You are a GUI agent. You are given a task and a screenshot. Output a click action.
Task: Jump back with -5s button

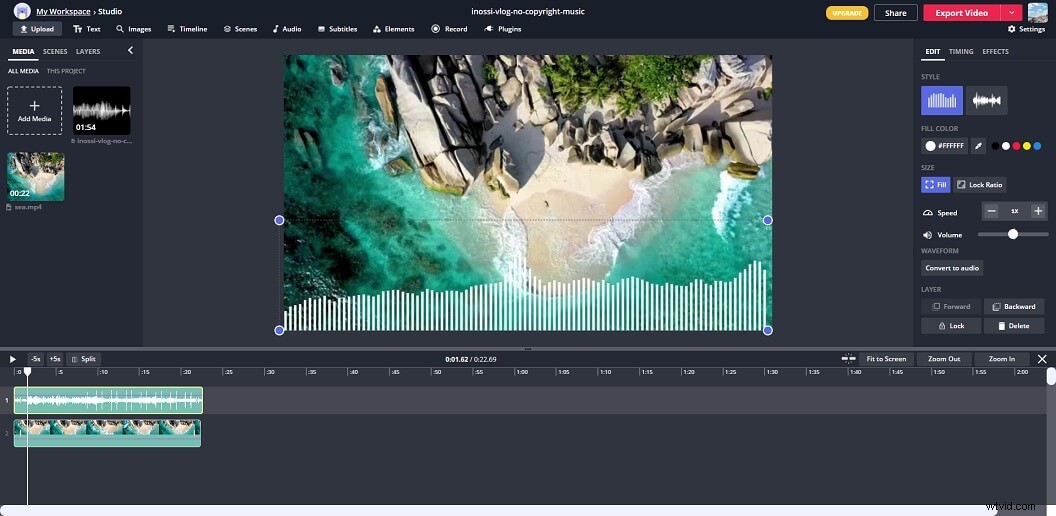[x=36, y=359]
